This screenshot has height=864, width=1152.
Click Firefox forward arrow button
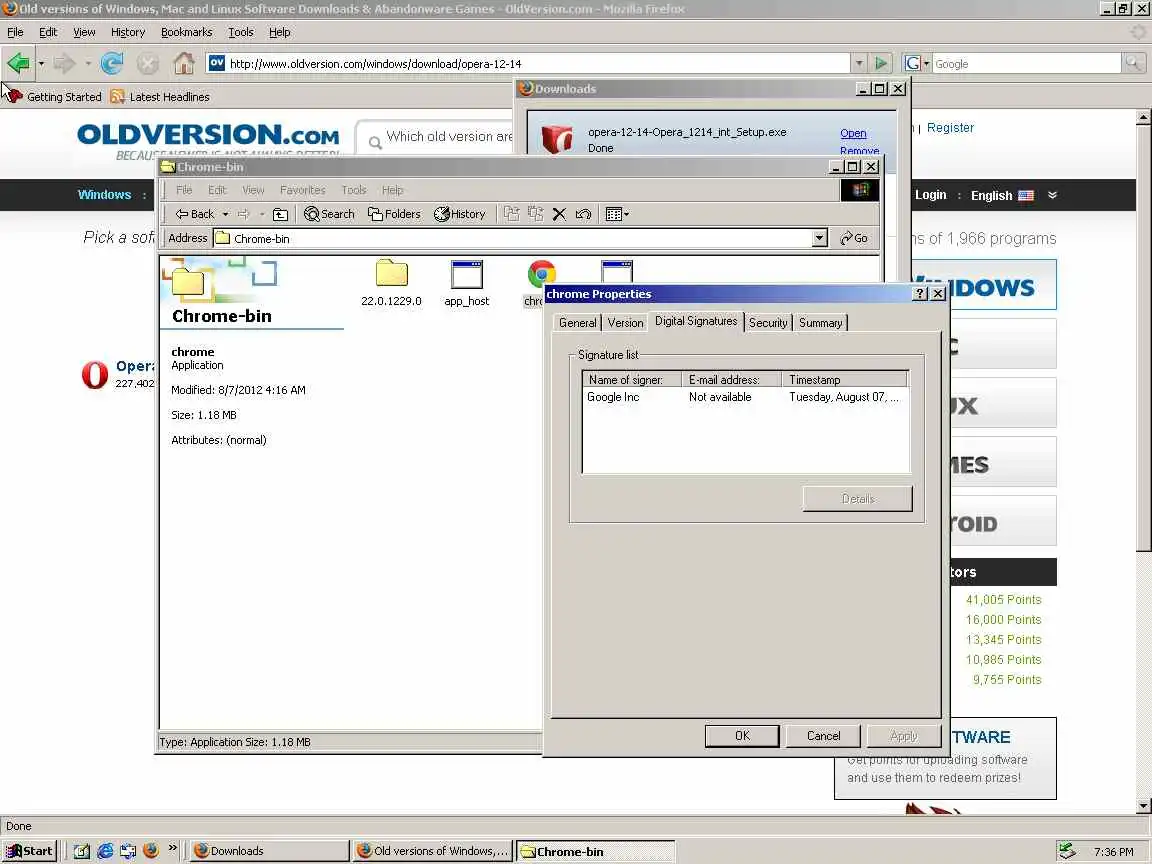pyautogui.click(x=65, y=63)
